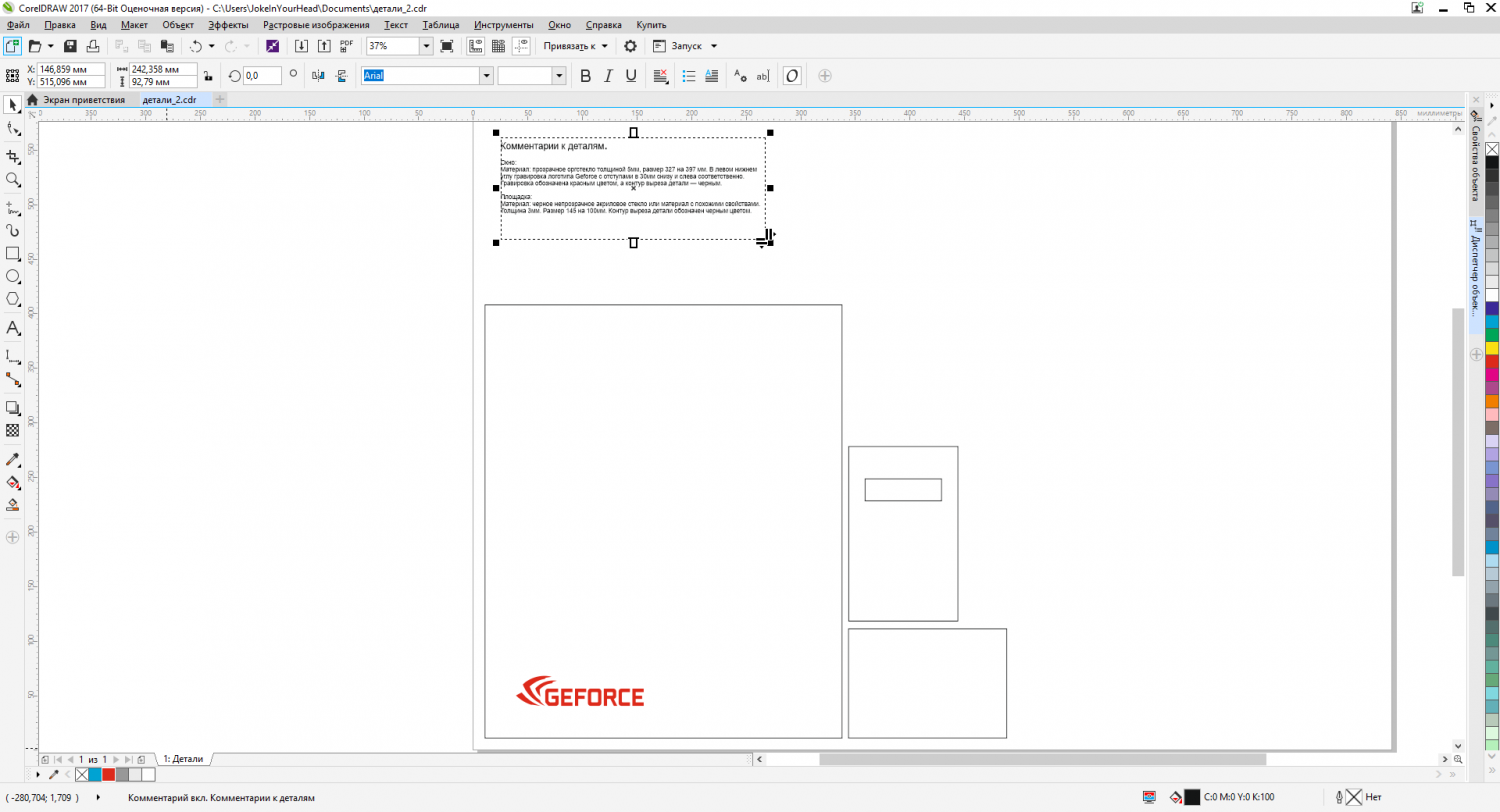1500x812 pixels.
Task: Toggle bulleted list
Action: point(689,75)
